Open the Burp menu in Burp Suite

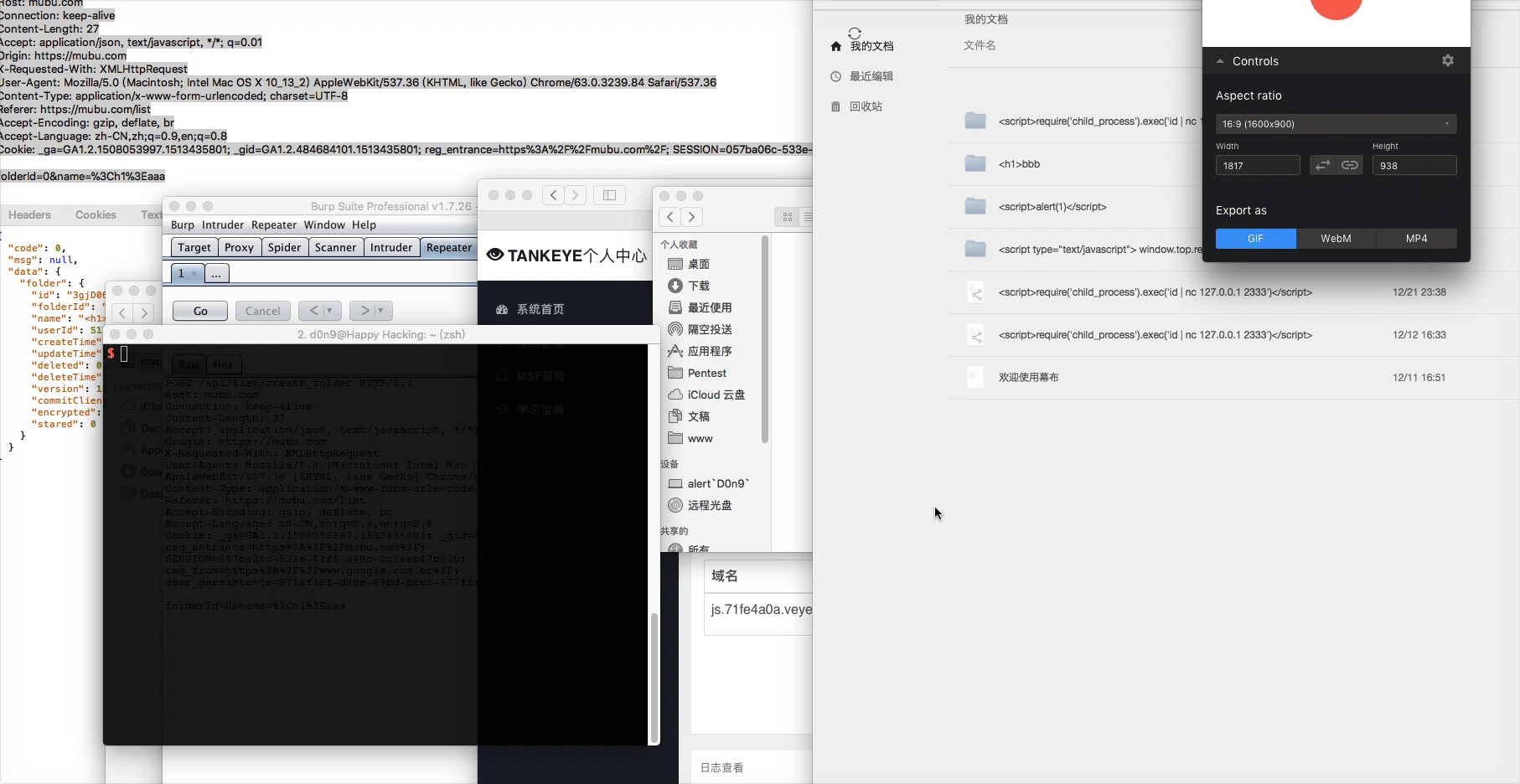pyautogui.click(x=182, y=224)
